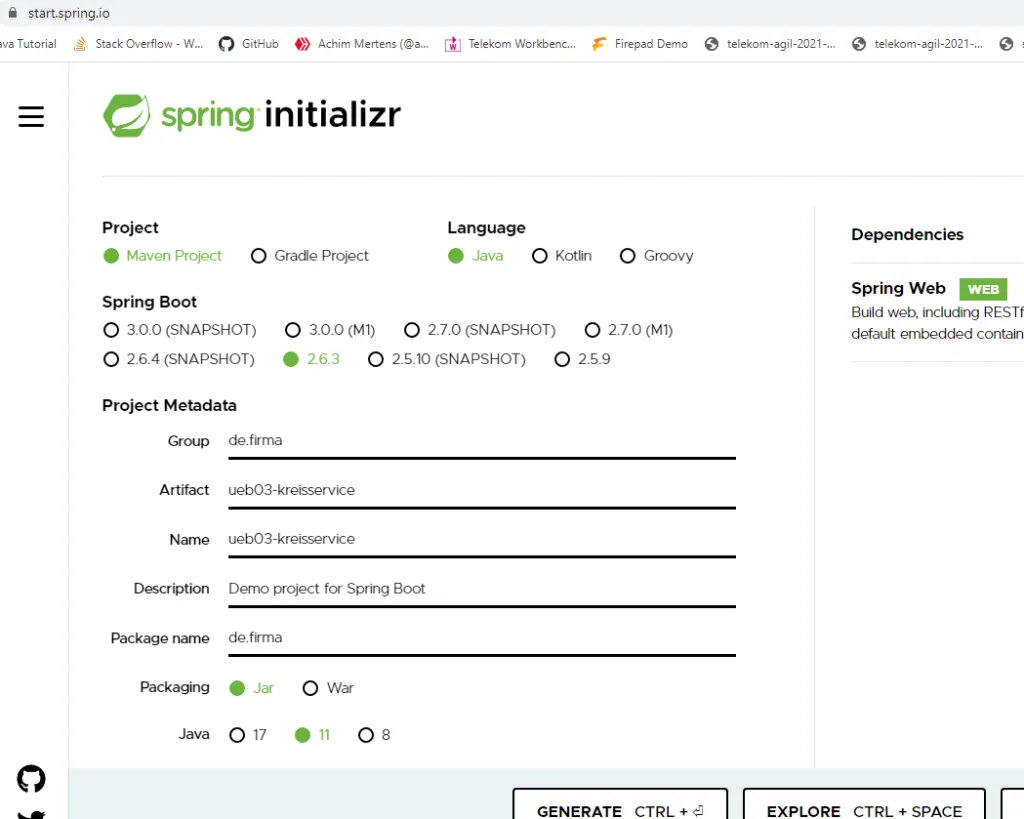Click the site lock icon in address bar
The width and height of the screenshot is (1024, 819).
coord(12,12)
